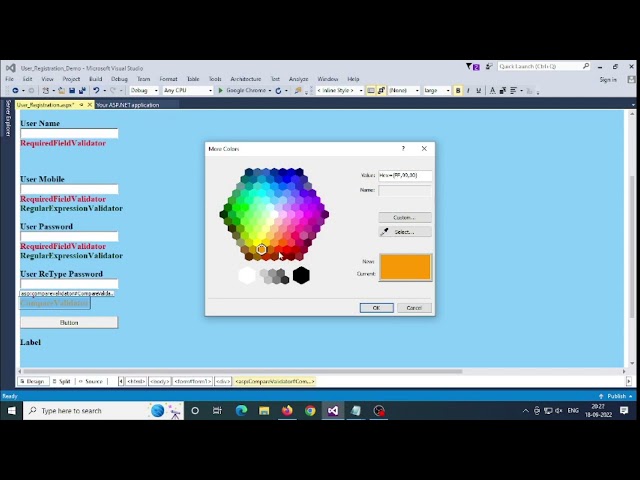This screenshot has height=480, width=640.
Task: Click the Open File folder icon
Action: click(62, 91)
